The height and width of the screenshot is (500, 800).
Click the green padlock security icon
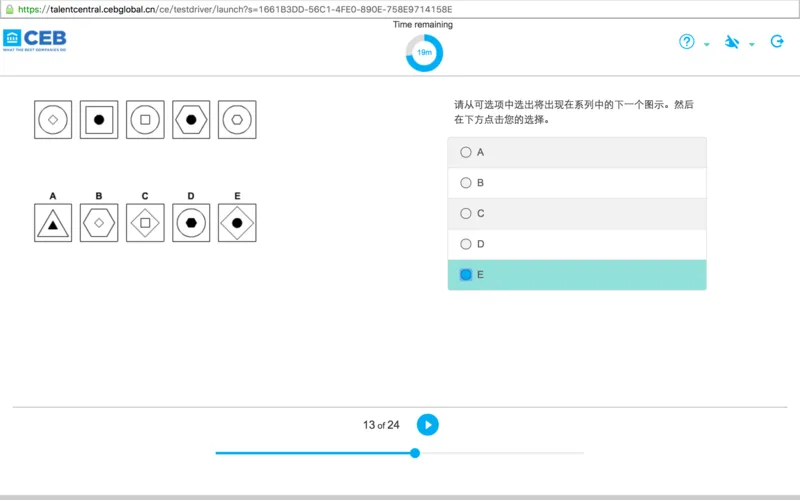click(x=9, y=9)
